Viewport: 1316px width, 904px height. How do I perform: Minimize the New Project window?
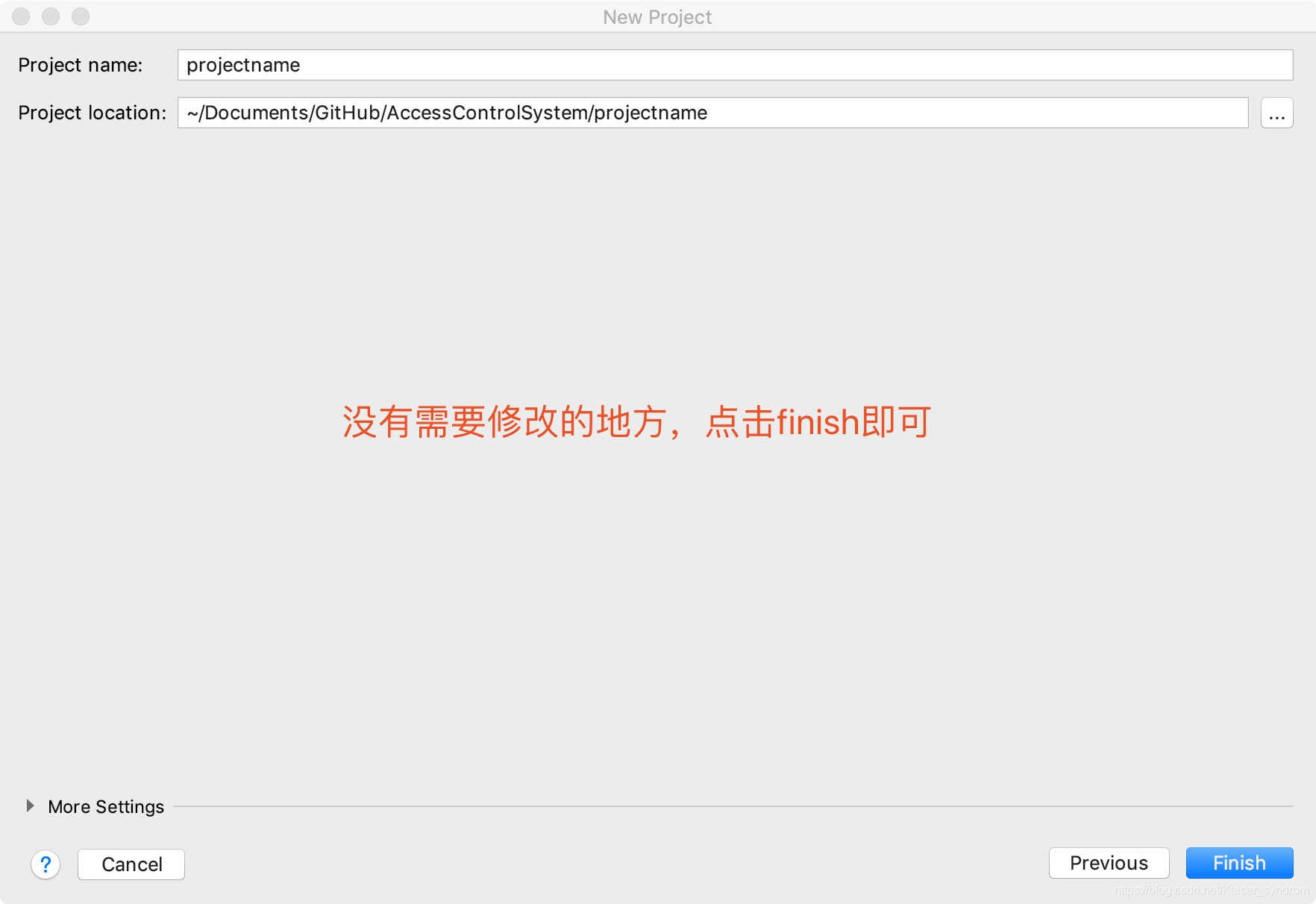coord(51,16)
